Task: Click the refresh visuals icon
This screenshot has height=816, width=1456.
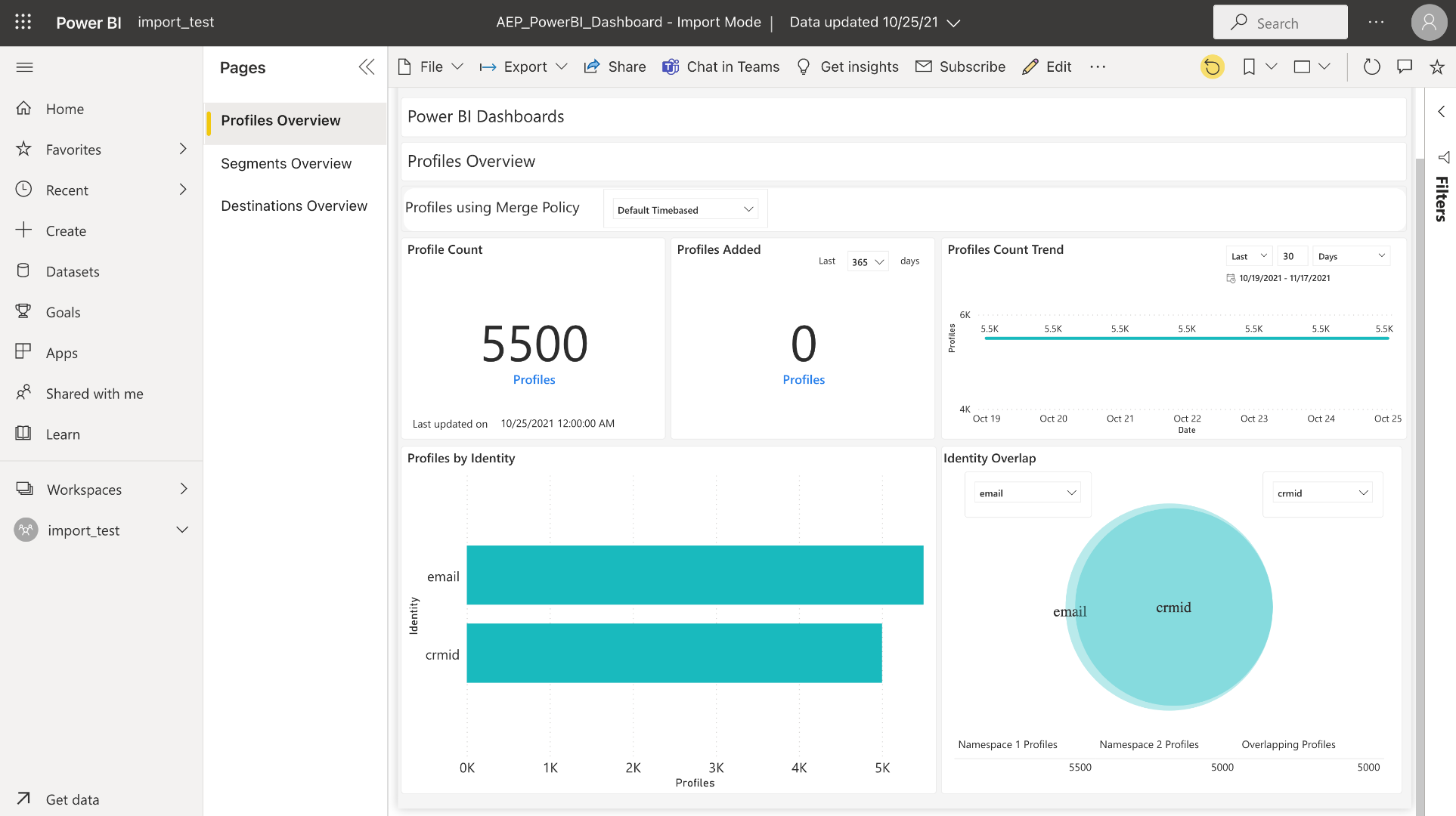Action: (1371, 67)
